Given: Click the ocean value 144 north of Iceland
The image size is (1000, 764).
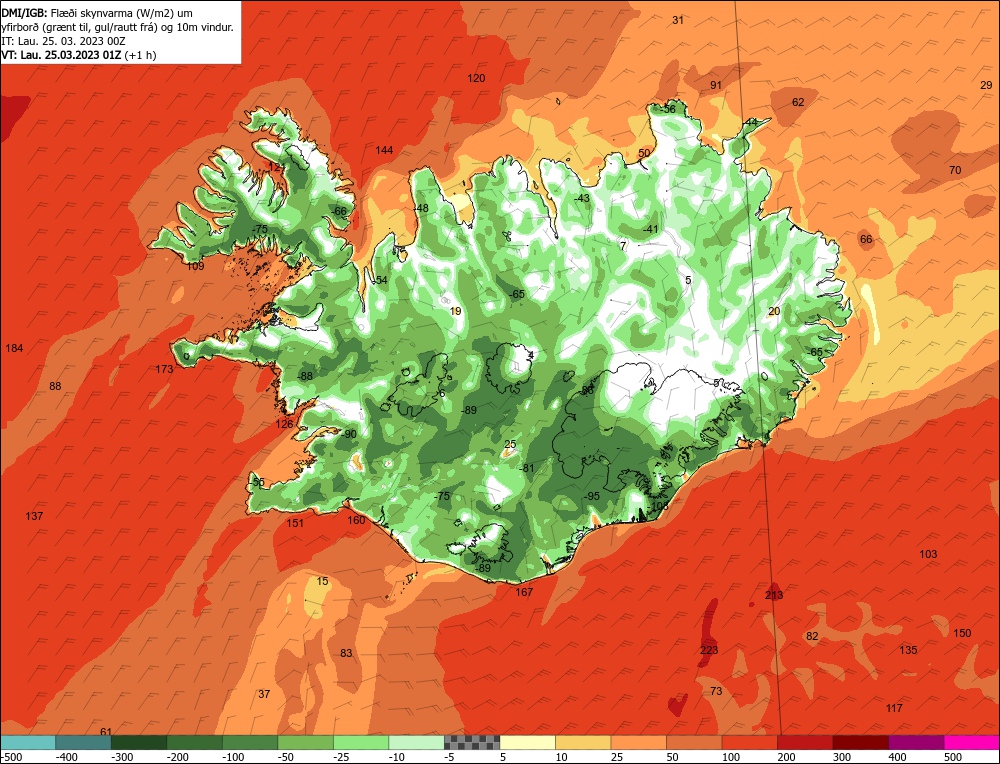Looking at the screenshot, I should point(384,150).
